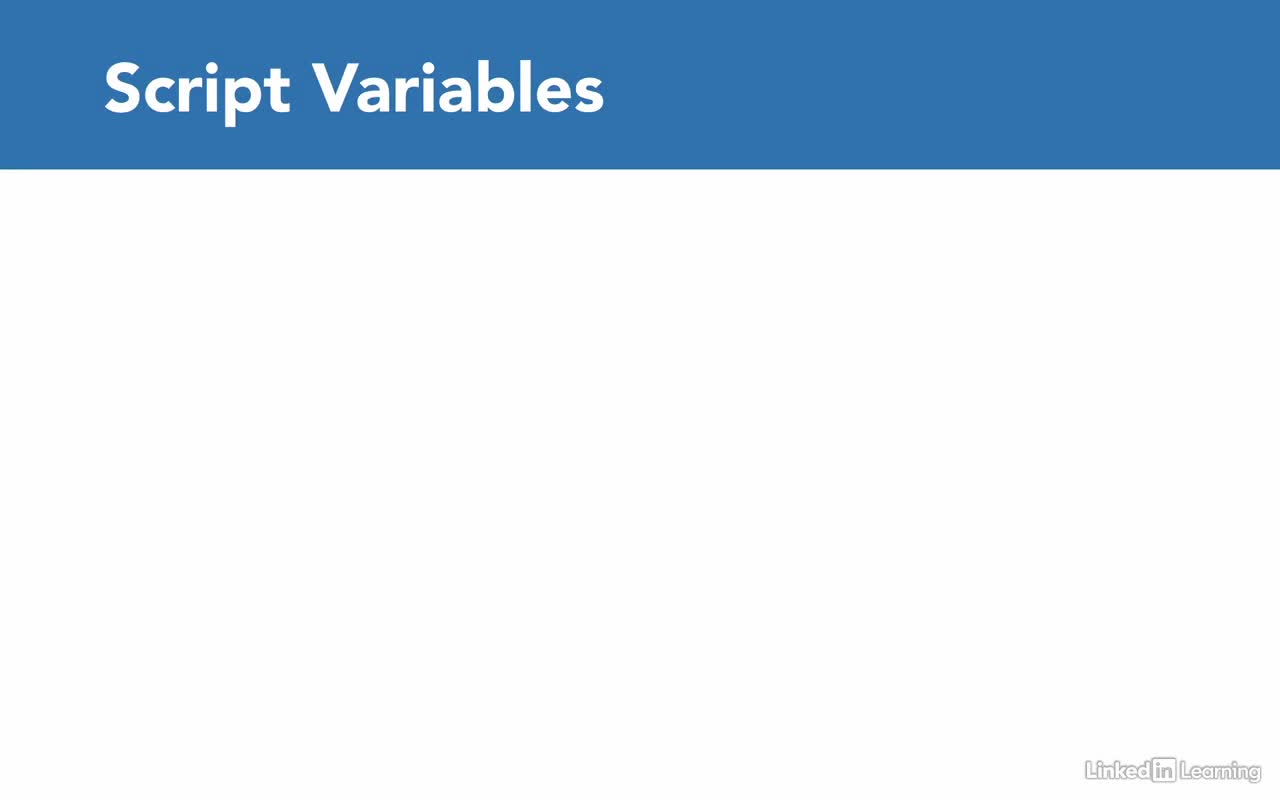1280x800 pixels.
Task: Click the LinkedIn 'in' logo icon
Action: coord(1162,769)
